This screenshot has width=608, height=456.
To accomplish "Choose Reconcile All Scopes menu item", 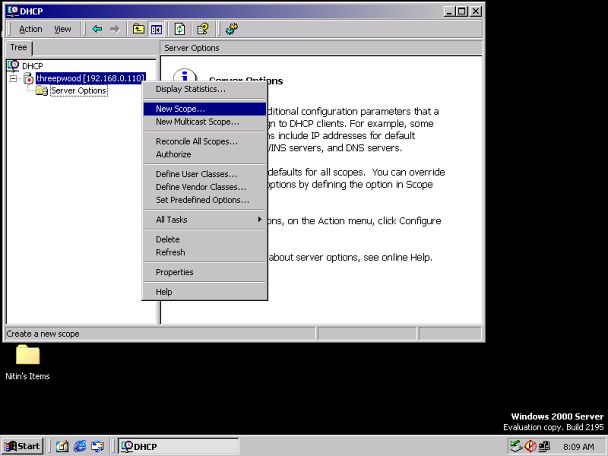I will pos(205,142).
